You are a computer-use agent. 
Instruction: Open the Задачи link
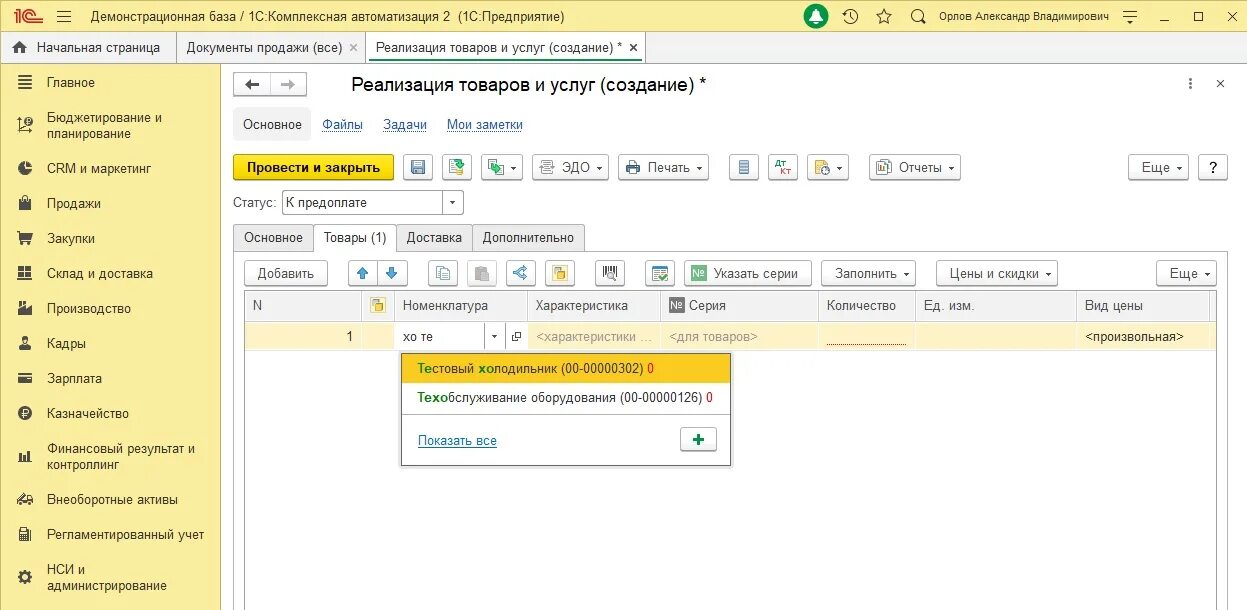(x=405, y=125)
